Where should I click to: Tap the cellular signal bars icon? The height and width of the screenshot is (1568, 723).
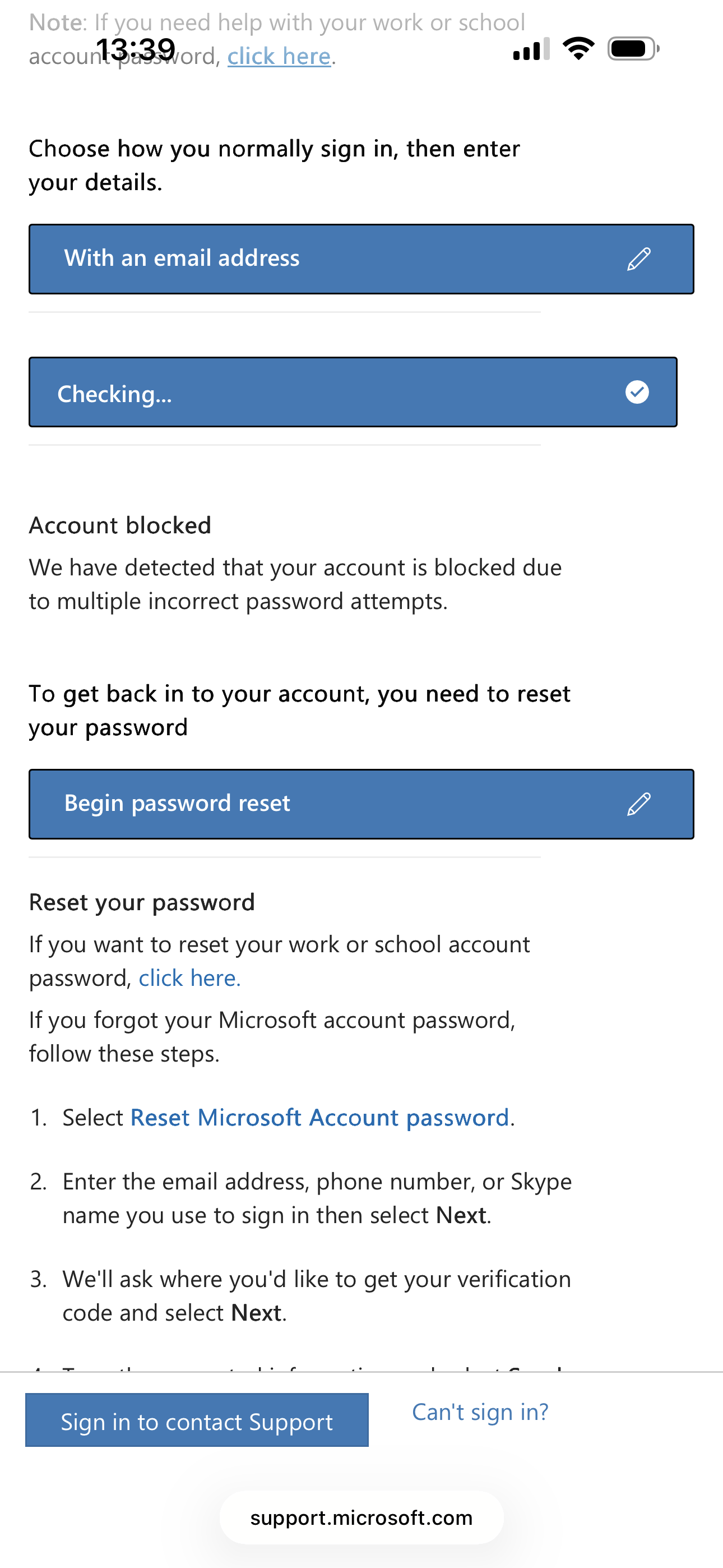point(531,49)
